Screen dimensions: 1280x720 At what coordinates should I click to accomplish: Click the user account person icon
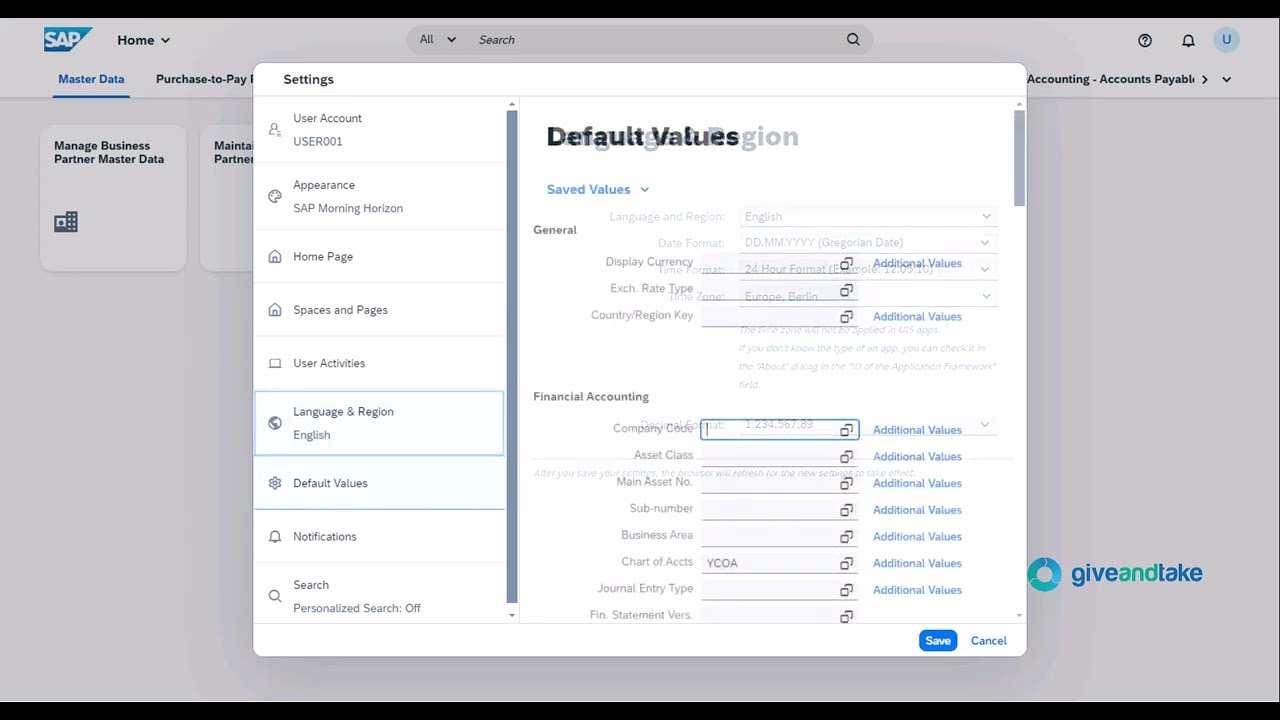coord(275,130)
